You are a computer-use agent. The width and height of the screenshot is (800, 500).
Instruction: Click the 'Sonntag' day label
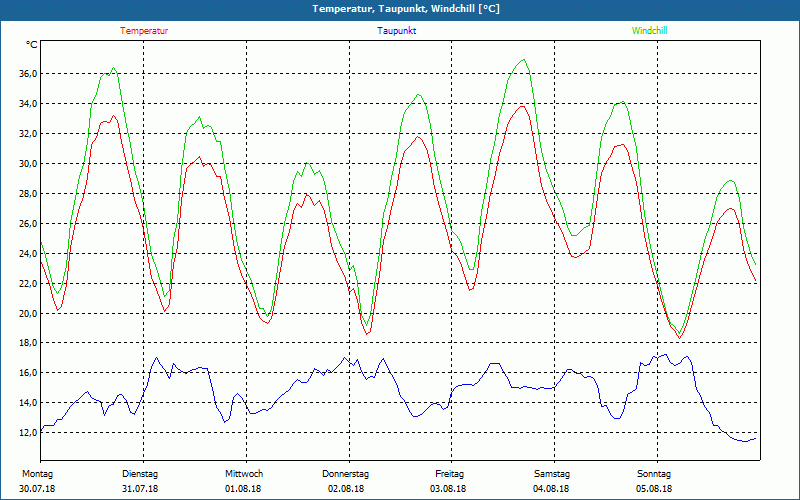654,474
